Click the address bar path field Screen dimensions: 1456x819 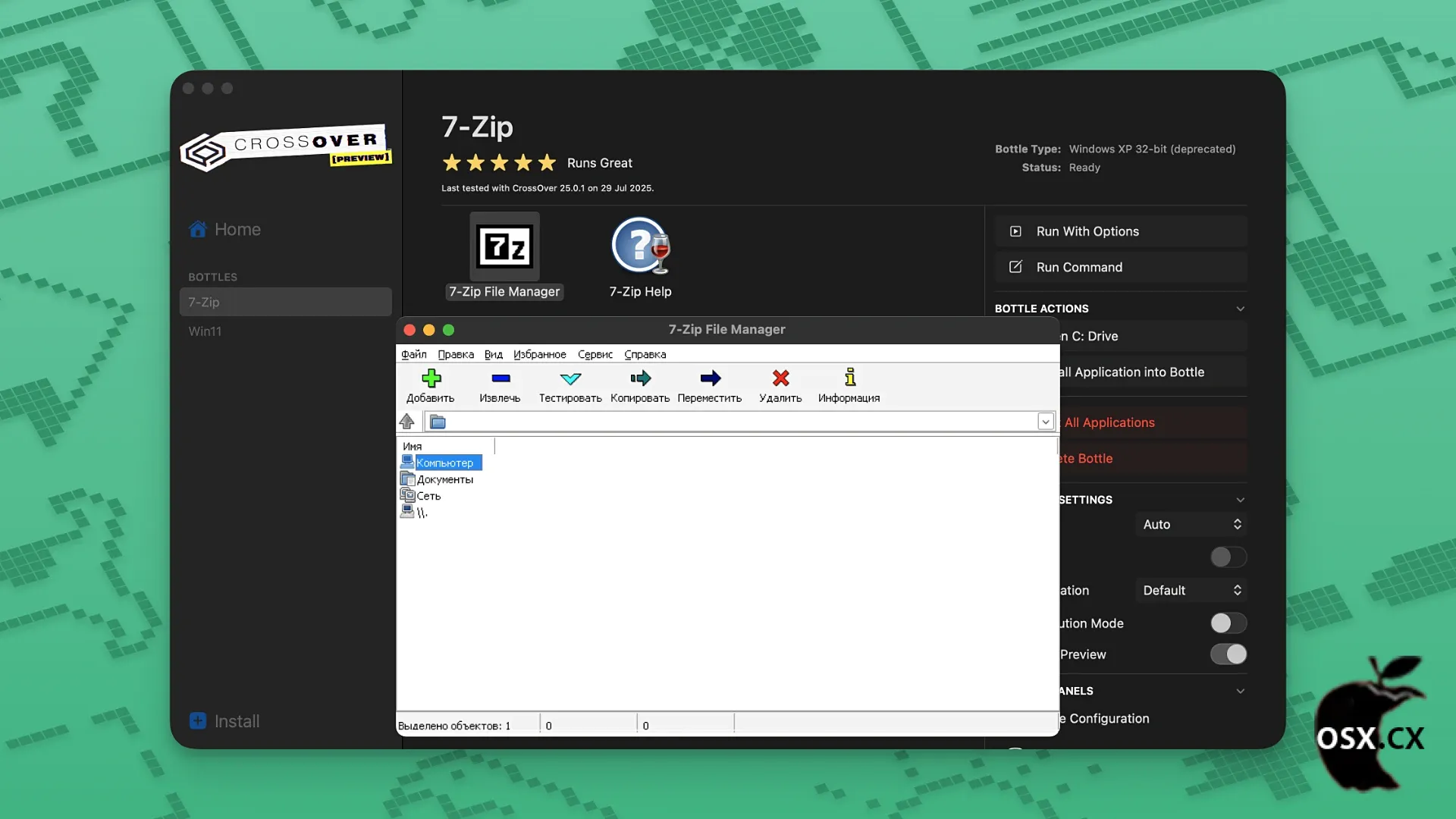(x=741, y=422)
